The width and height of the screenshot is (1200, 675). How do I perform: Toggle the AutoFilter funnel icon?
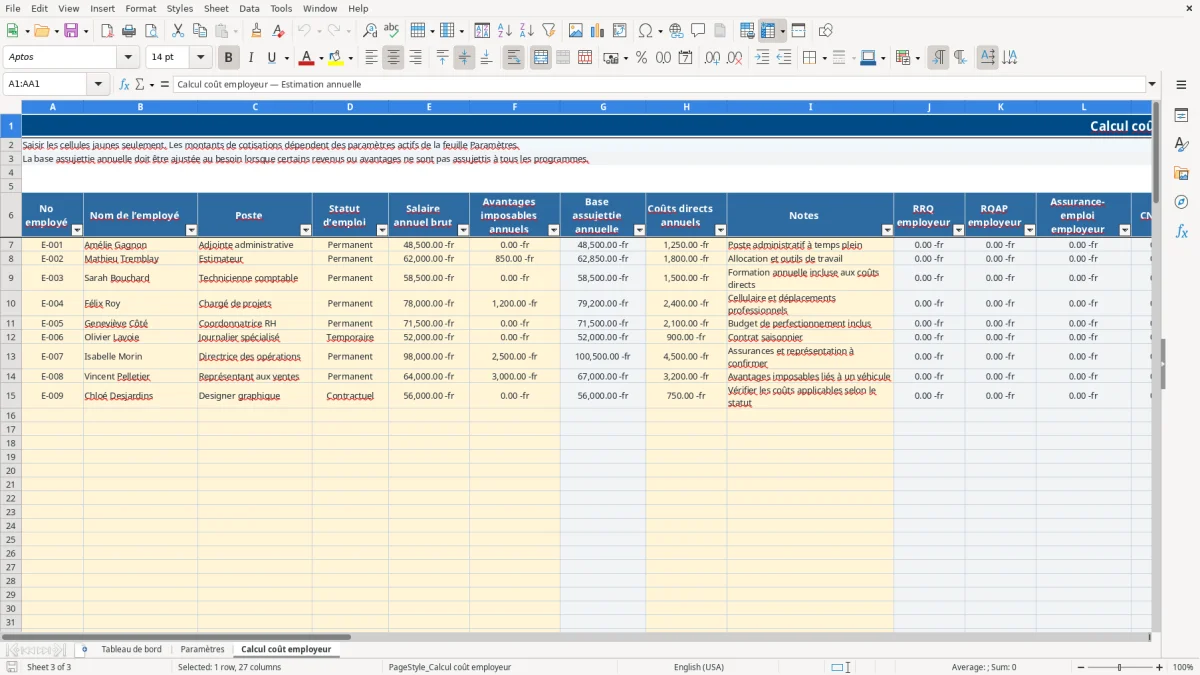548,31
